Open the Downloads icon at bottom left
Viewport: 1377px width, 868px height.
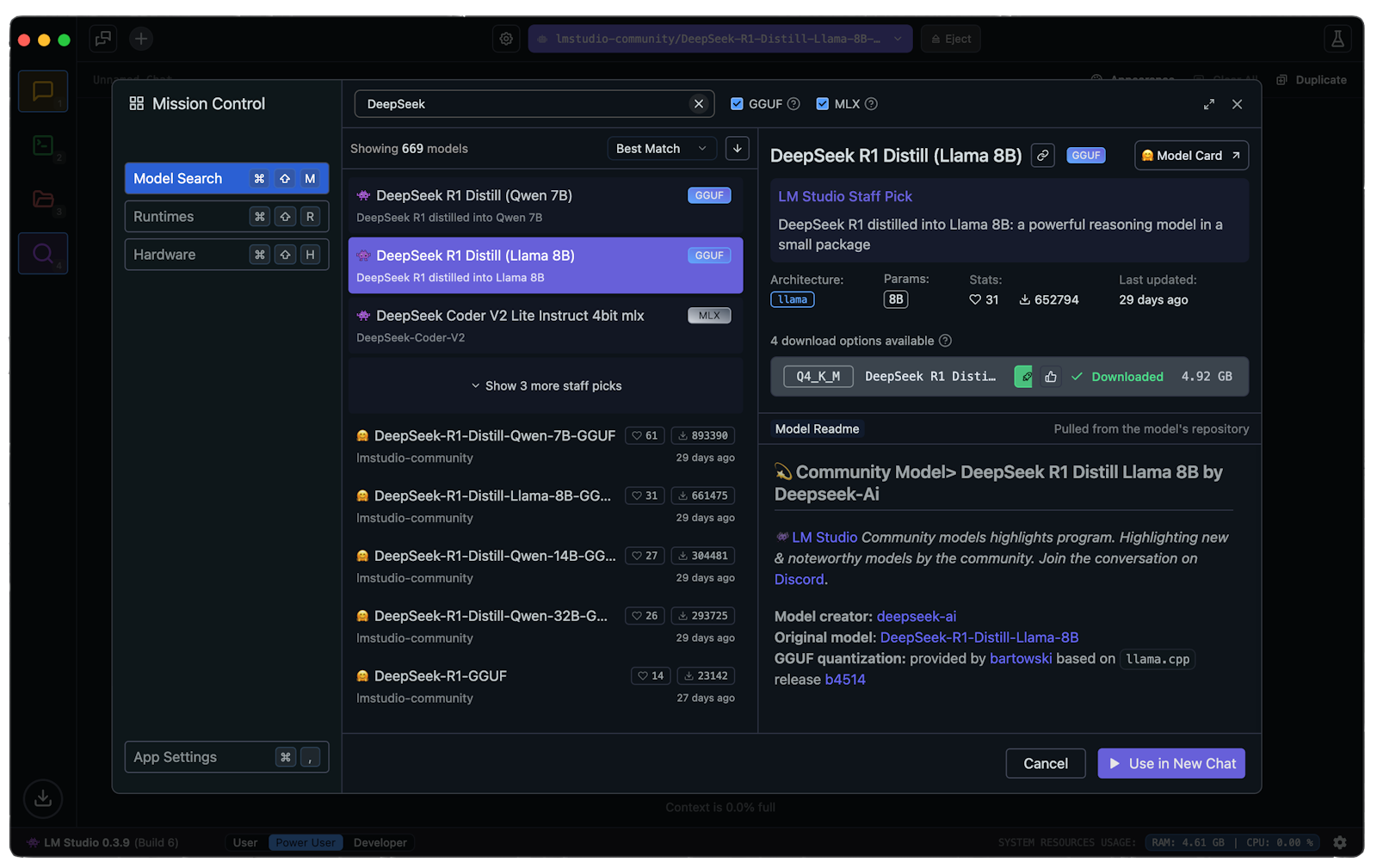point(42,798)
